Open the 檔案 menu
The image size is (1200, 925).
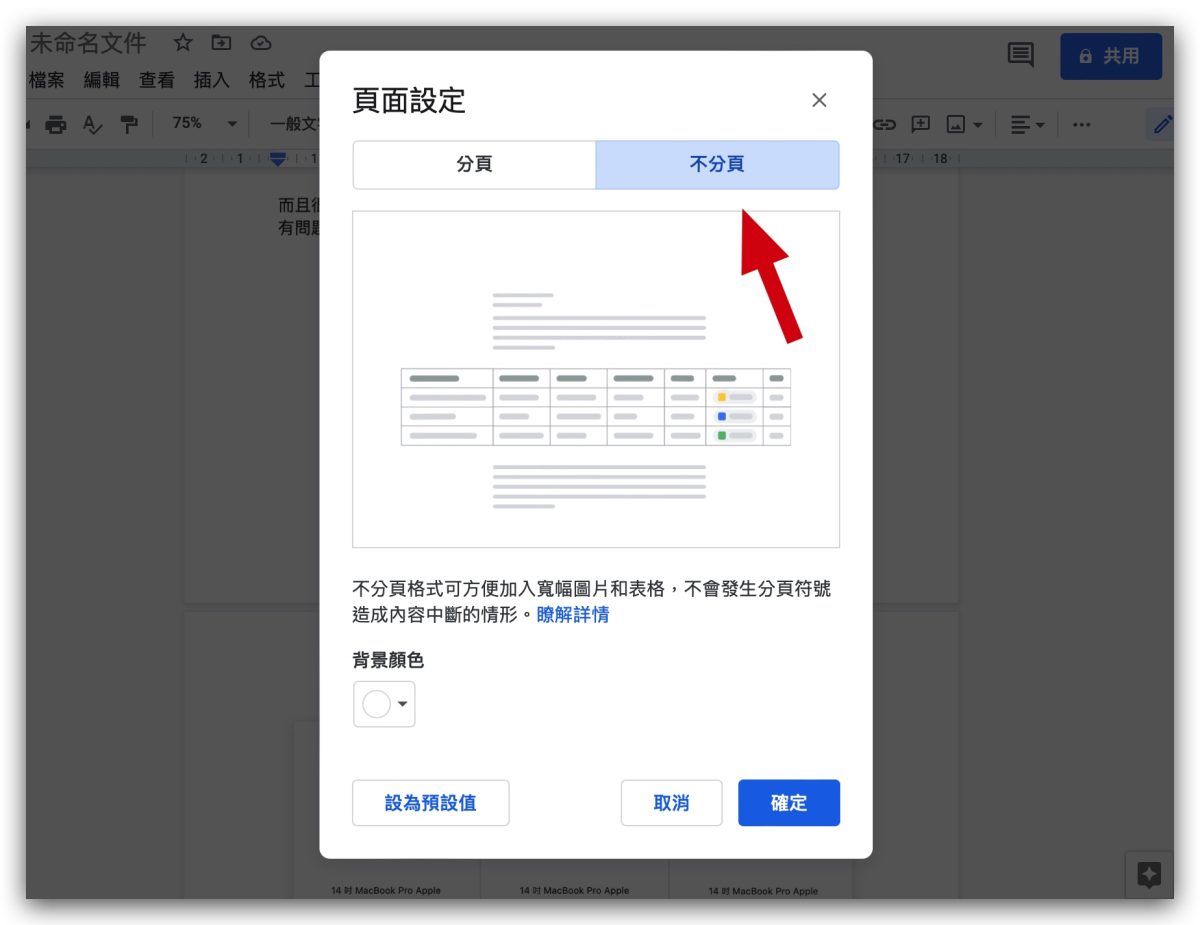46,80
